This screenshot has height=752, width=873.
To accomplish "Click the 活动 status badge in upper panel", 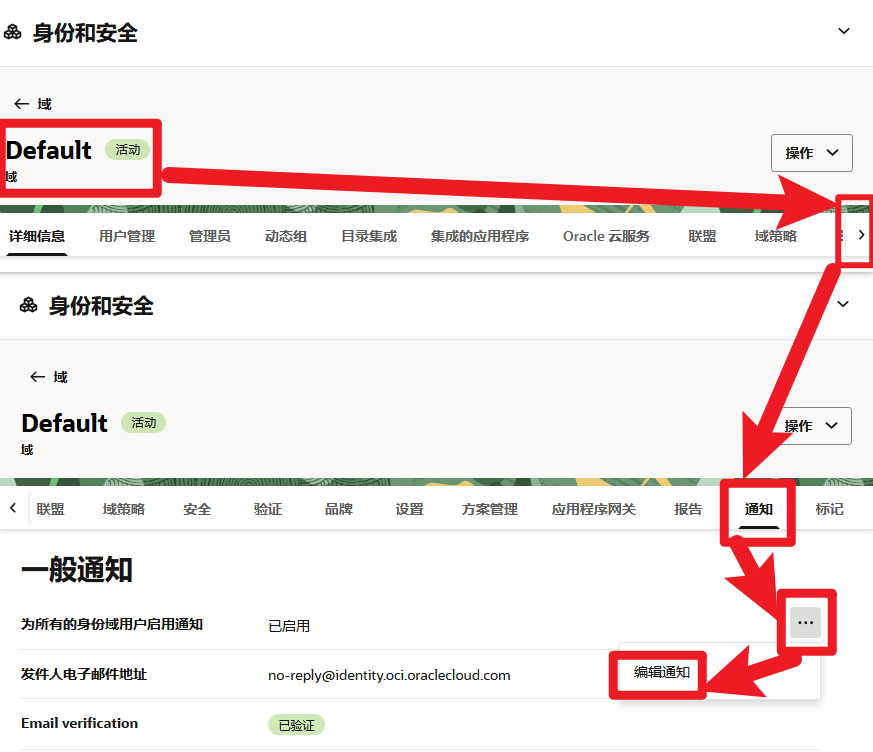I will [x=127, y=150].
